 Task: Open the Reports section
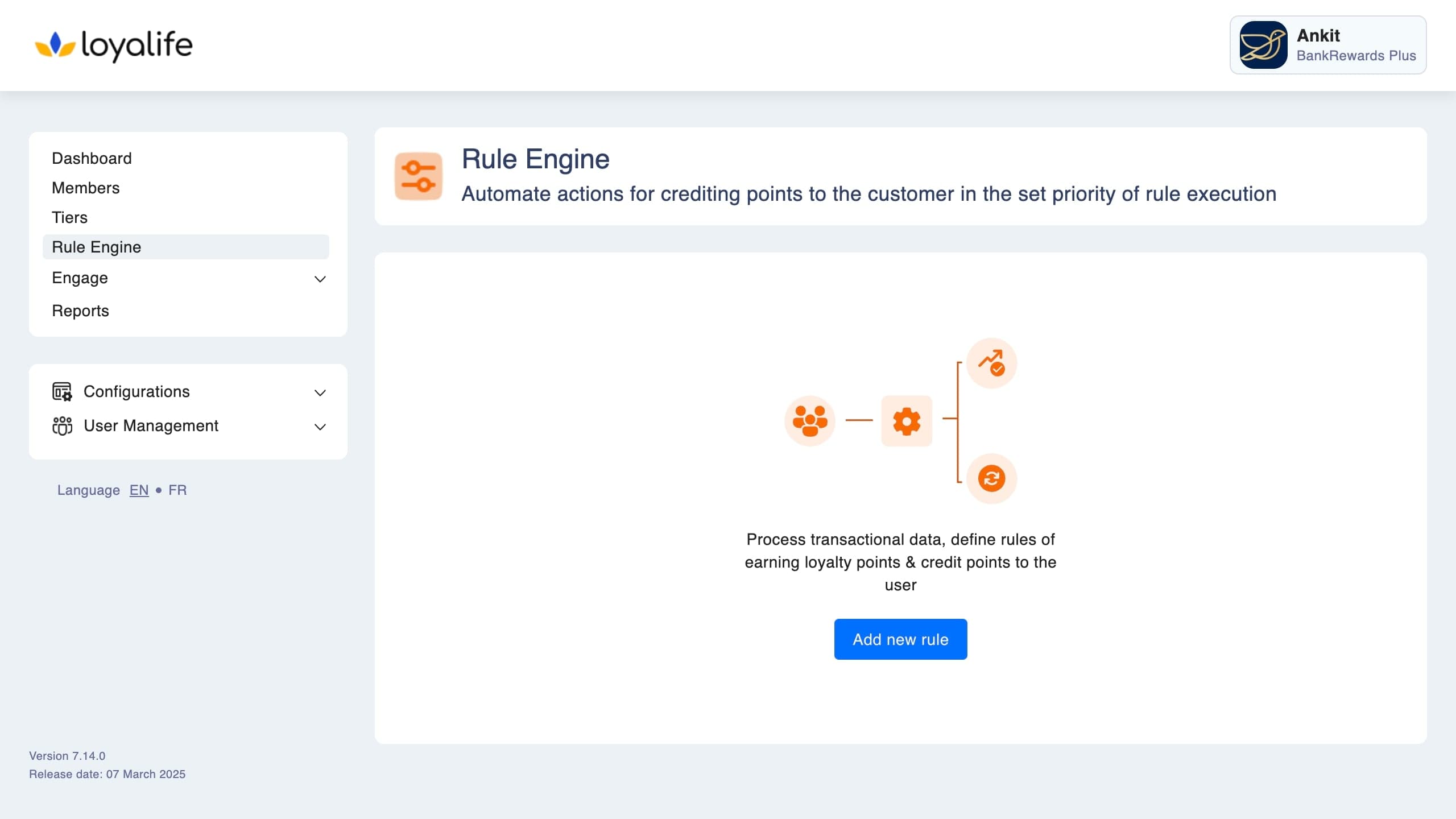(x=80, y=311)
